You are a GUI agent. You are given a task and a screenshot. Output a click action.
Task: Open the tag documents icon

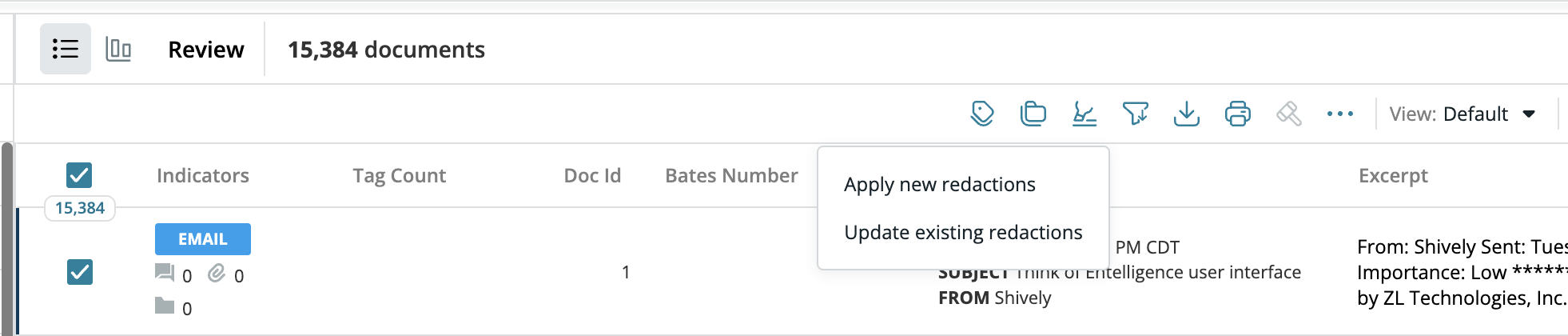click(982, 114)
